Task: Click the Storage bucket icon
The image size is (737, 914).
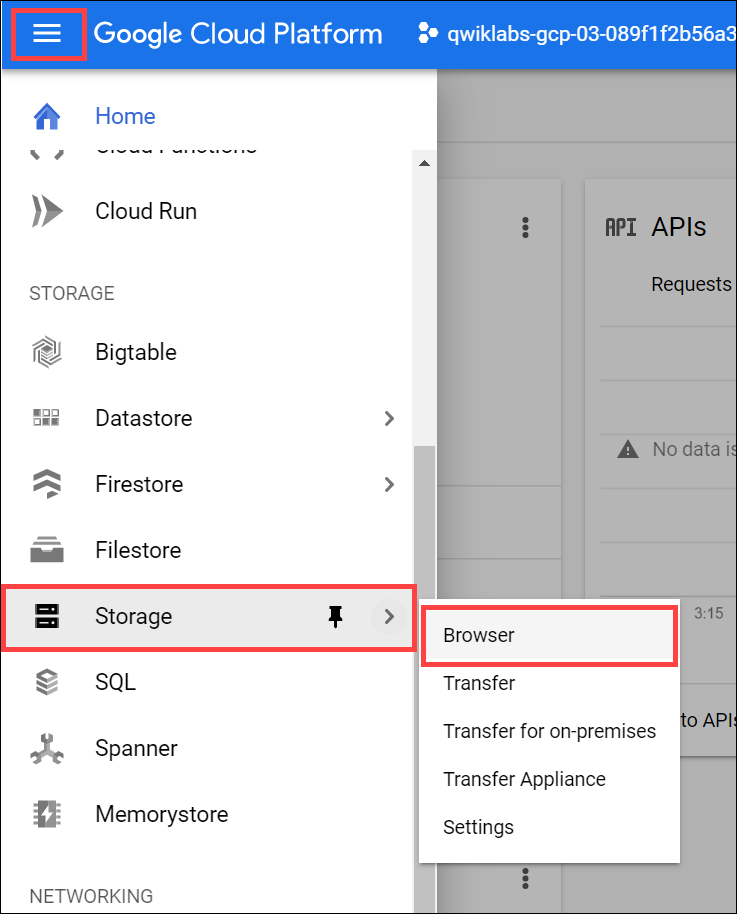Action: [x=47, y=616]
